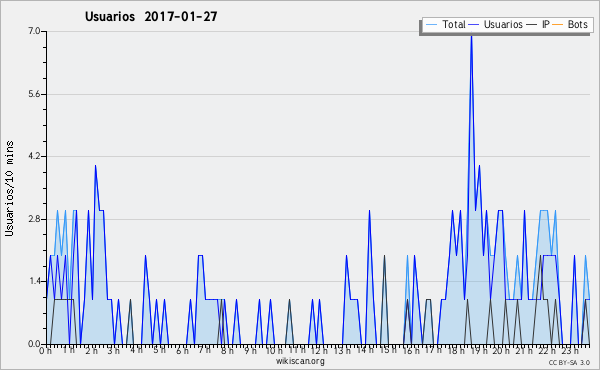Click the '10 h' x-axis label
600x370 pixels.
pyautogui.click(x=274, y=351)
